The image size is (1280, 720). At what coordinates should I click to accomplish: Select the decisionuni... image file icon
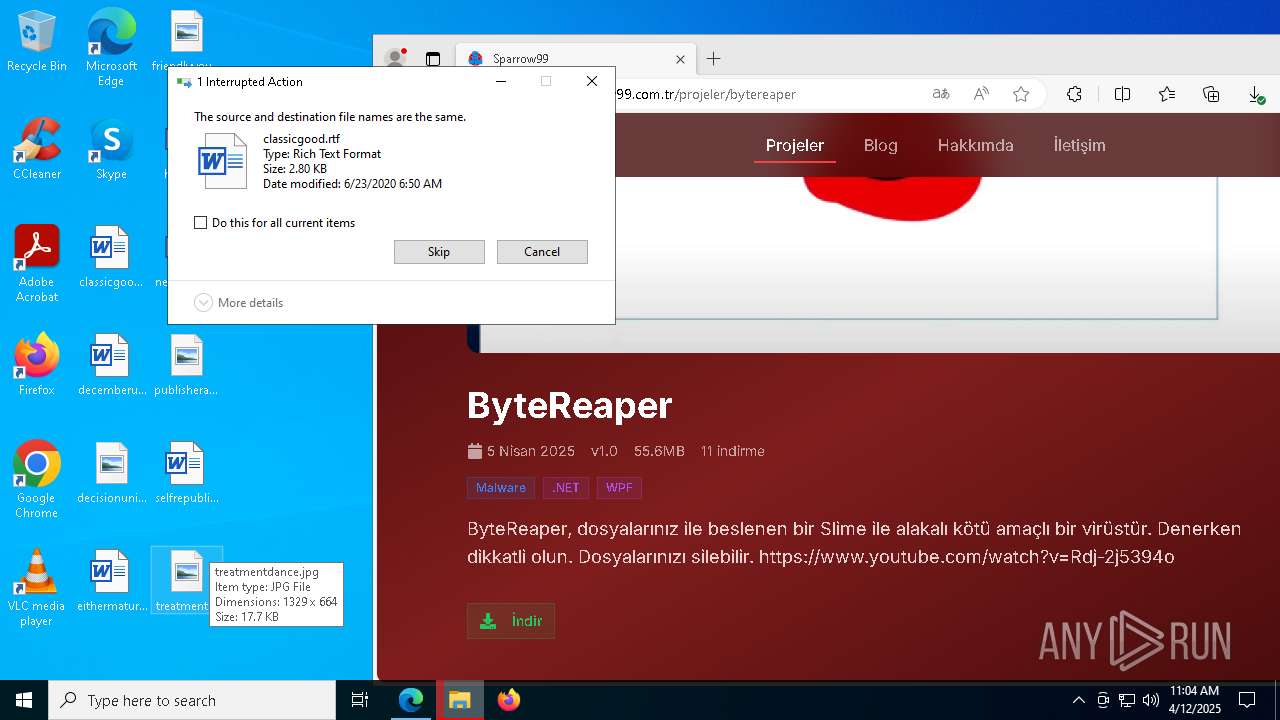point(111,473)
